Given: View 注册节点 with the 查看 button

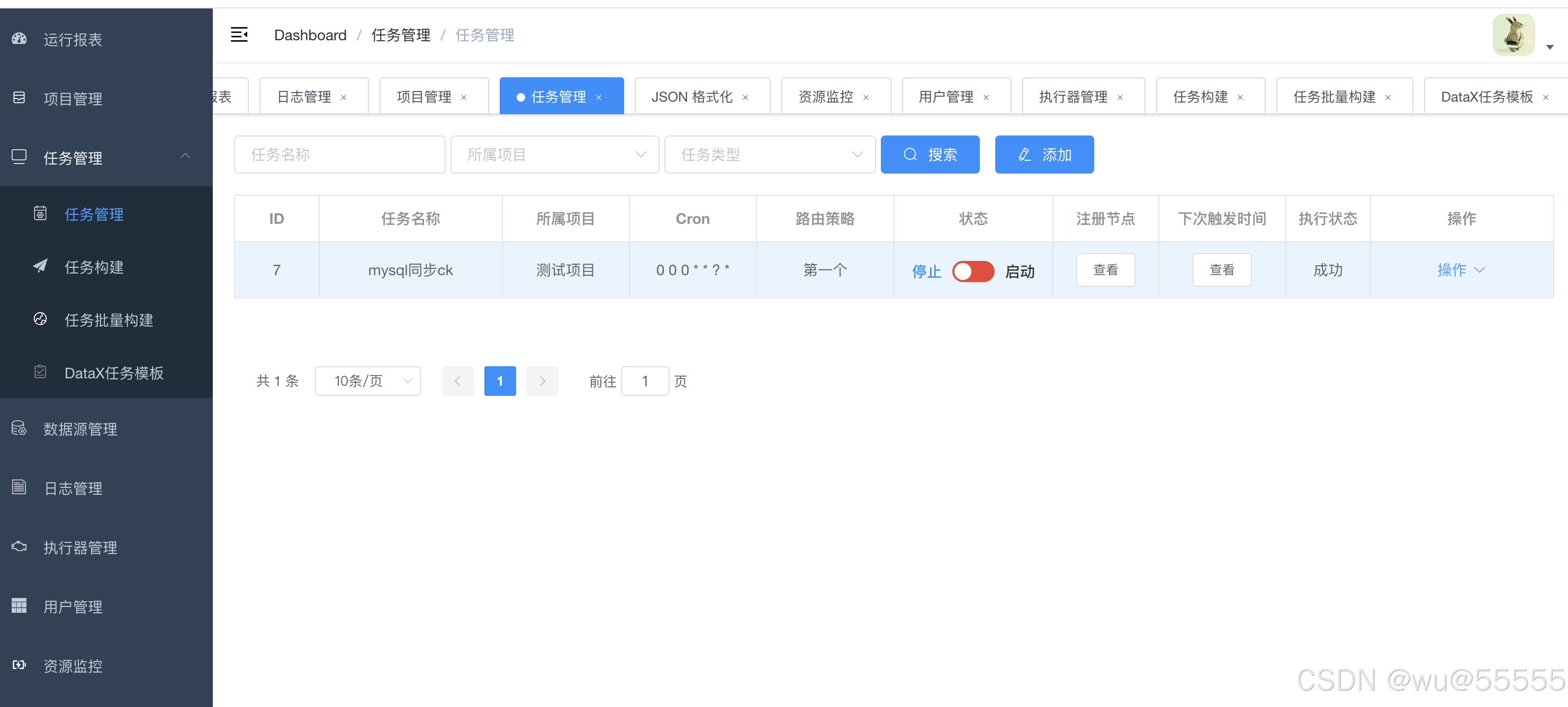Looking at the screenshot, I should [1105, 269].
